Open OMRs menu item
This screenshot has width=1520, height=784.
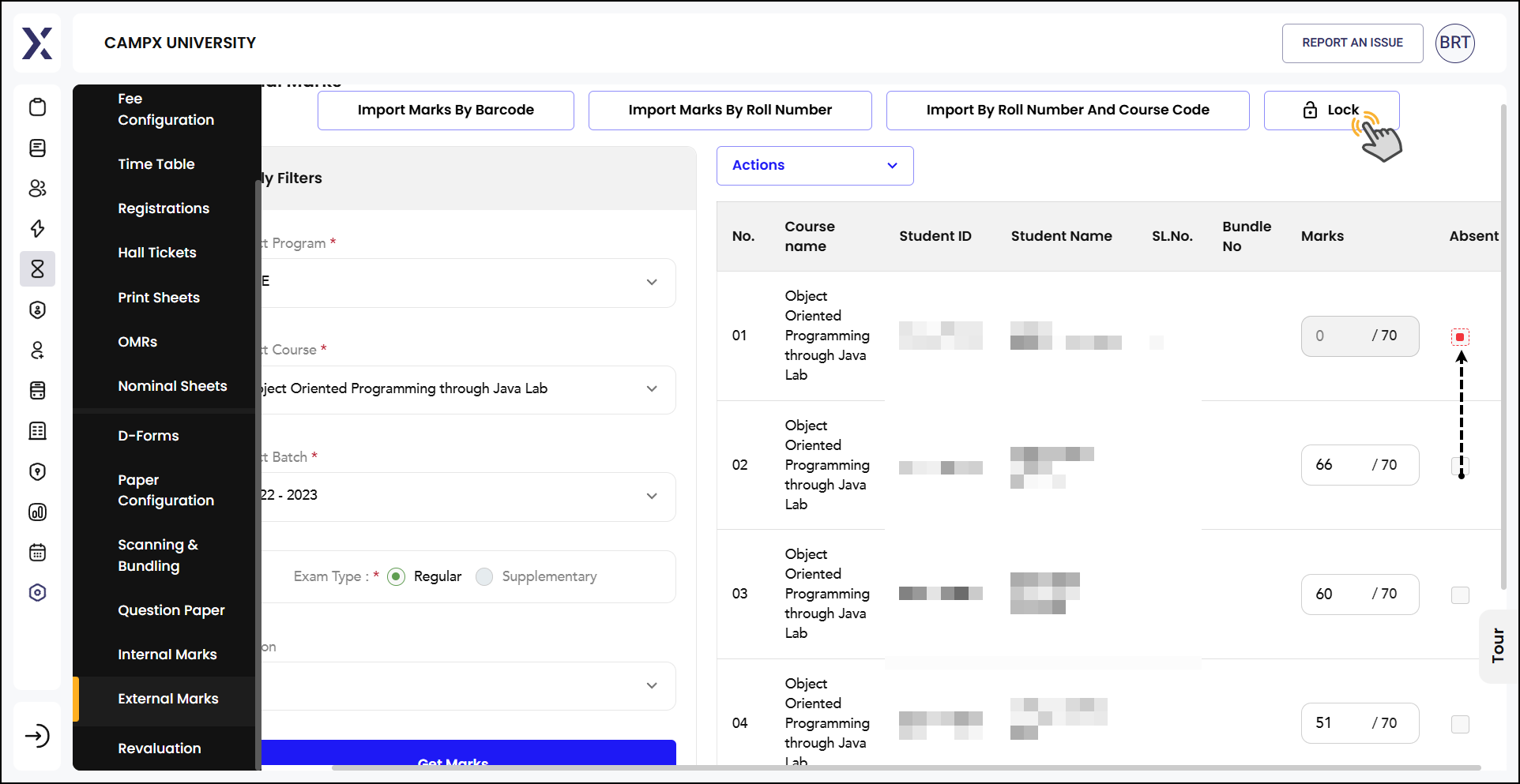point(137,342)
